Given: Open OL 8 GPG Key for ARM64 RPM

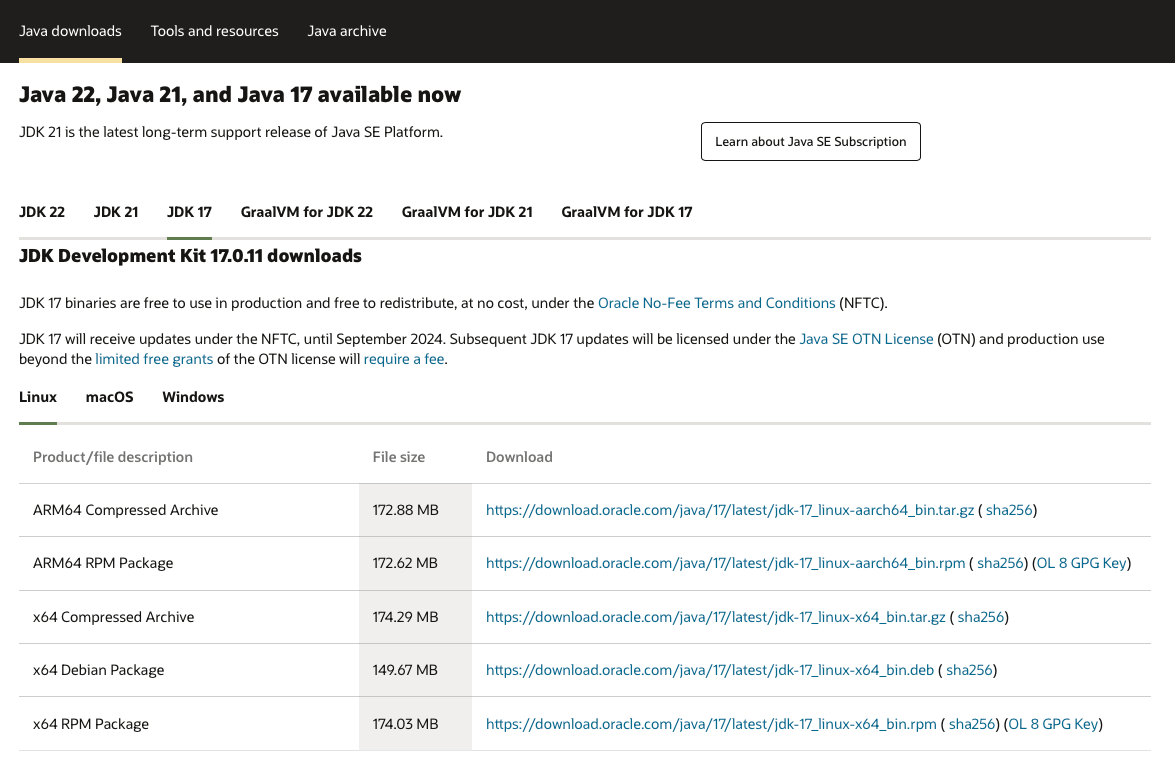Looking at the screenshot, I should 1081,563.
